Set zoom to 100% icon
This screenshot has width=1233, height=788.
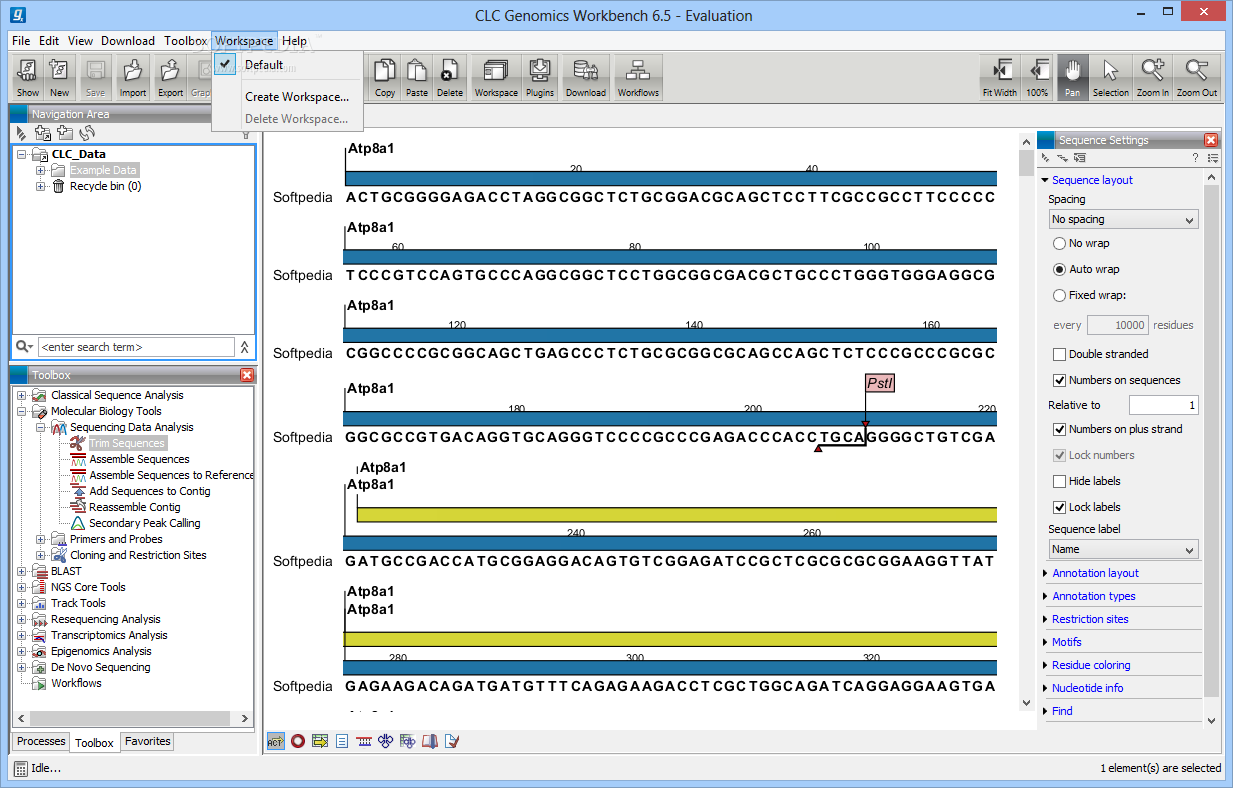(1037, 77)
